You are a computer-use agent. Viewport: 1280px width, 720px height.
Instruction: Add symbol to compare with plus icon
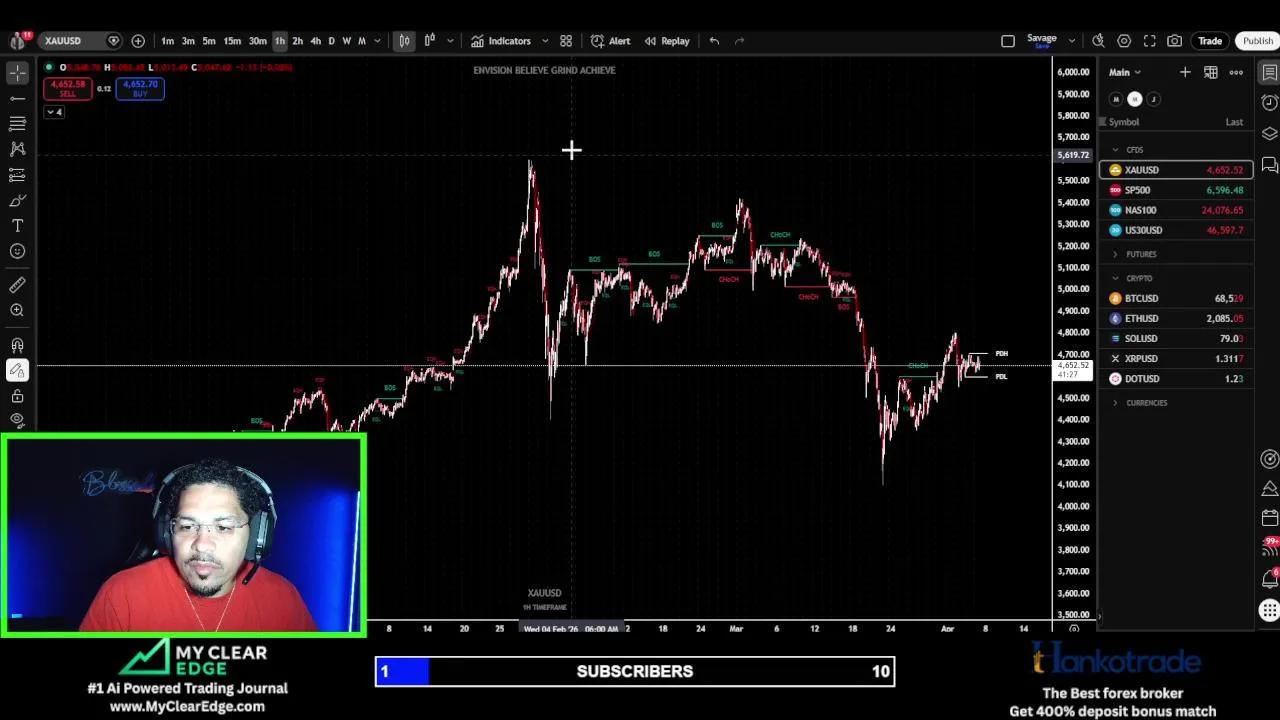pyautogui.click(x=138, y=41)
